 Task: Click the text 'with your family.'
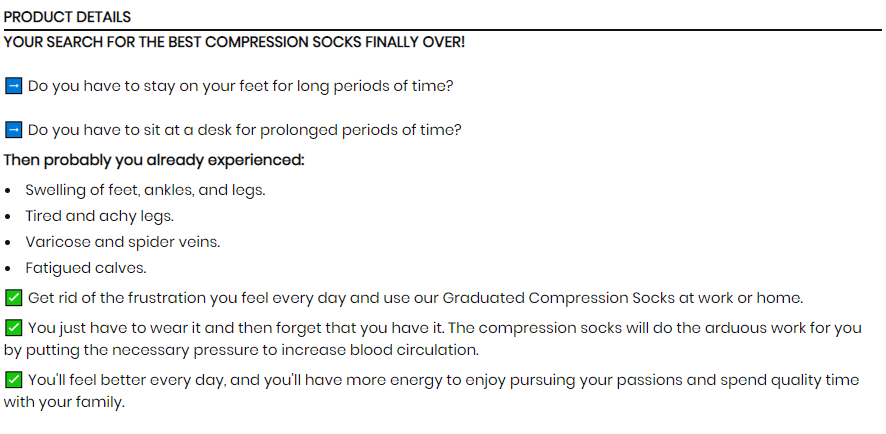[x=64, y=403]
